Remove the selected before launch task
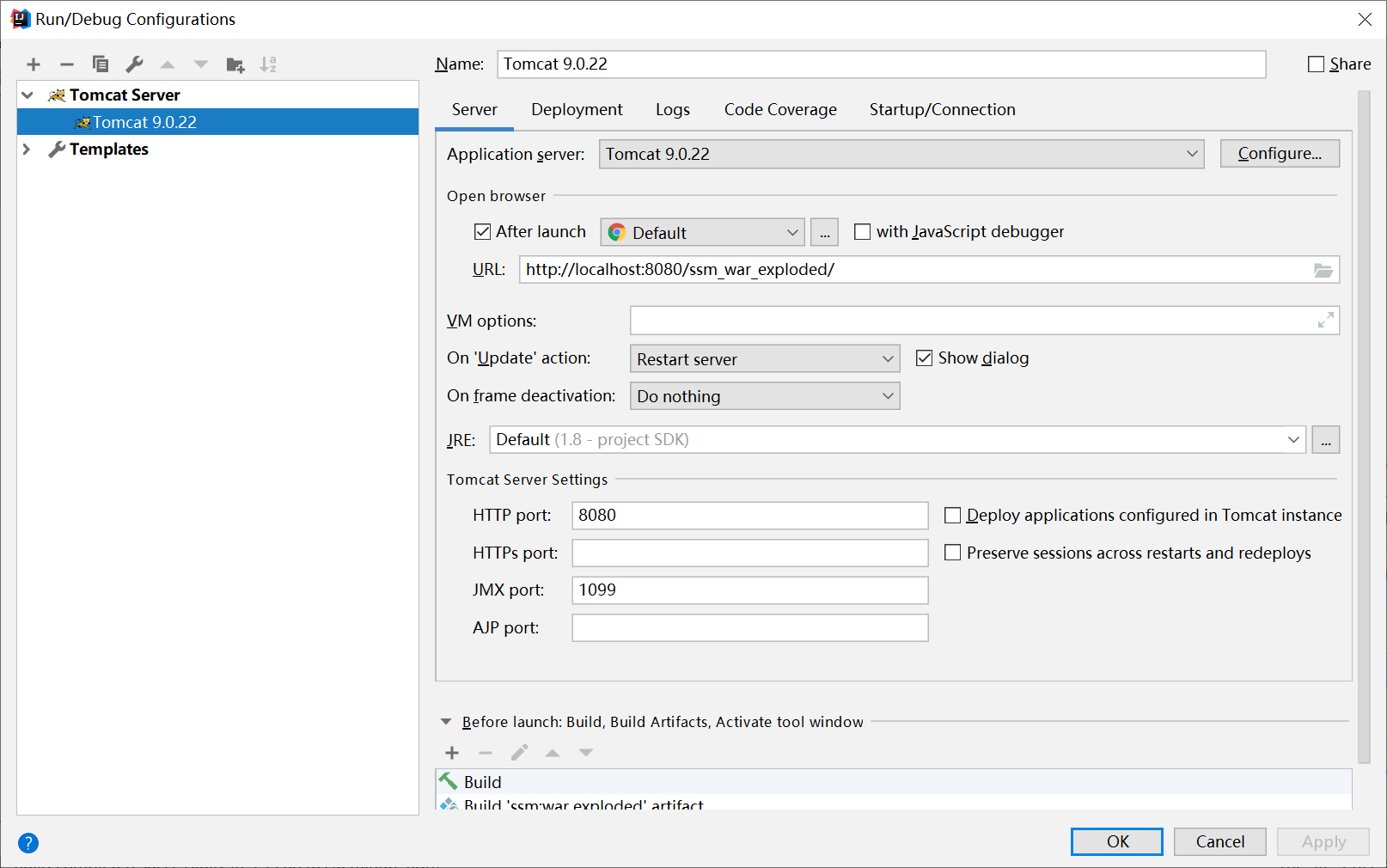 pos(486,753)
